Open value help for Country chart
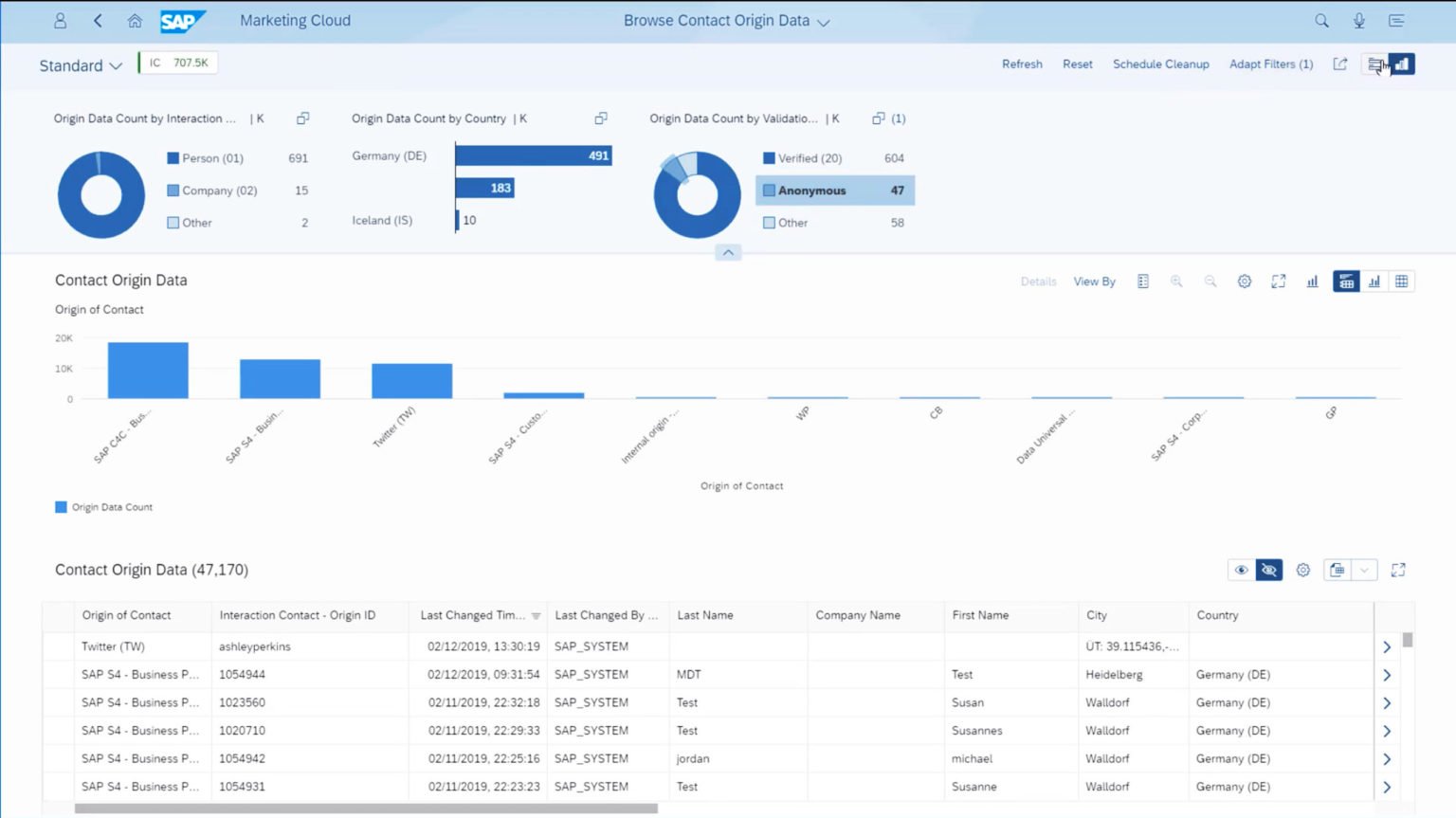 pos(601,118)
